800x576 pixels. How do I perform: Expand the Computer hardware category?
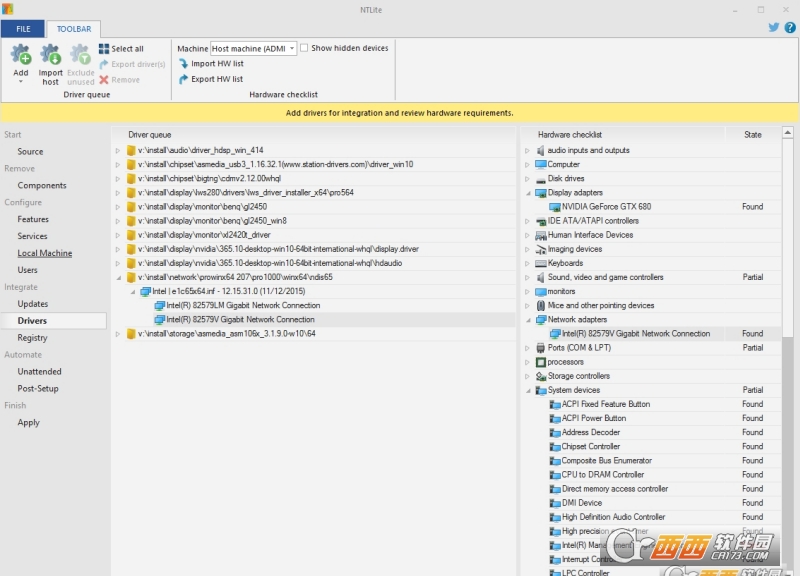(528, 165)
